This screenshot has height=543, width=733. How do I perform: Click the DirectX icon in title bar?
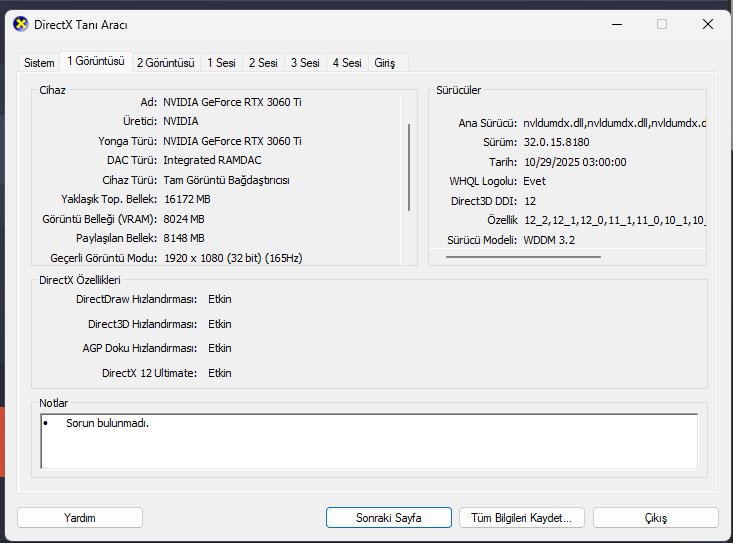21,24
